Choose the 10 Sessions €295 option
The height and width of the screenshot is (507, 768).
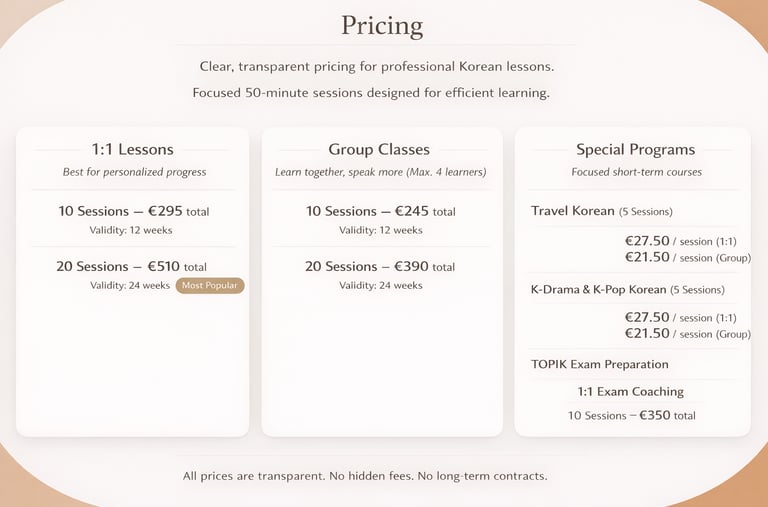point(132,211)
